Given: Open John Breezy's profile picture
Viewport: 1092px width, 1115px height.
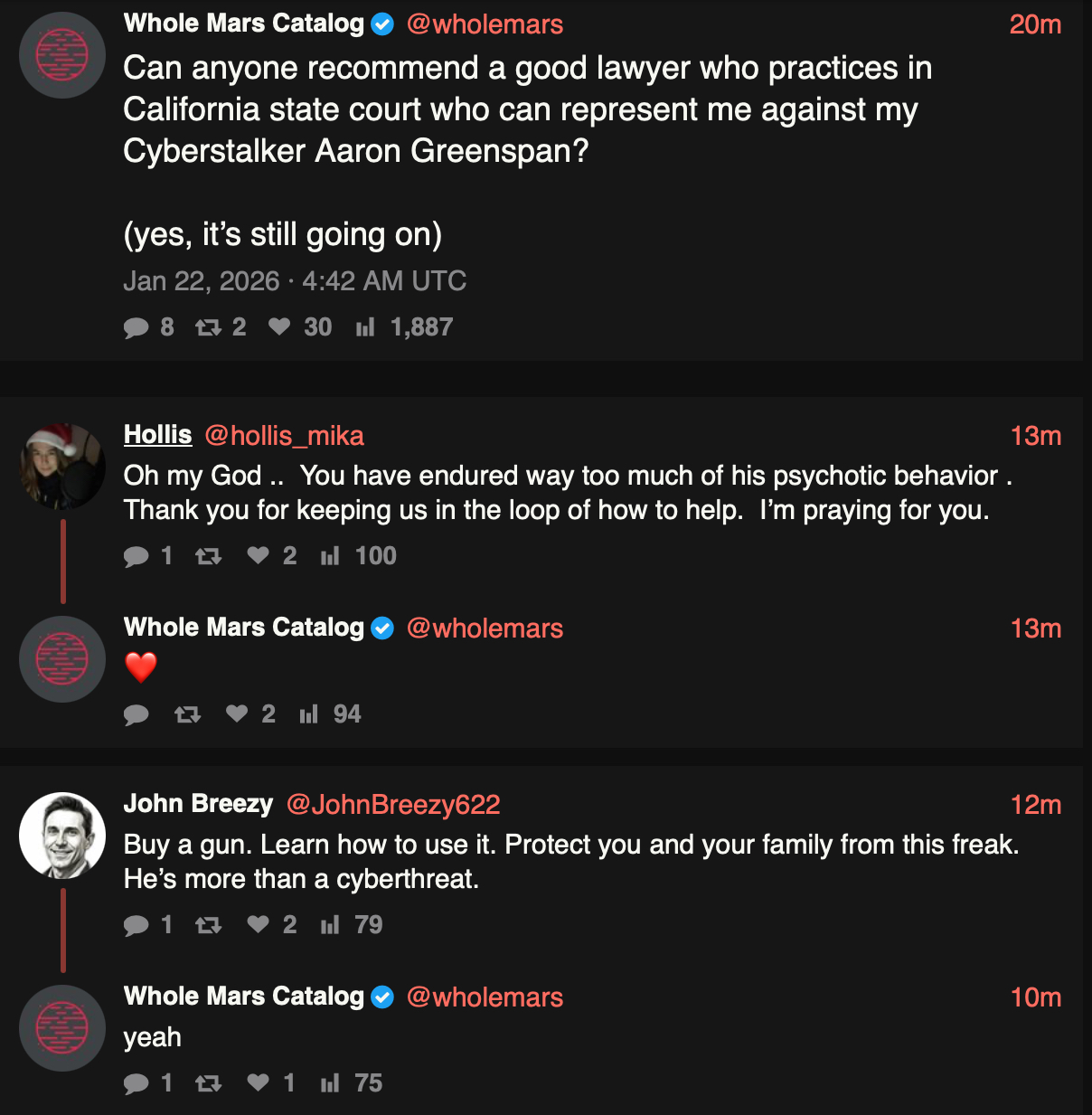Looking at the screenshot, I should [62, 836].
